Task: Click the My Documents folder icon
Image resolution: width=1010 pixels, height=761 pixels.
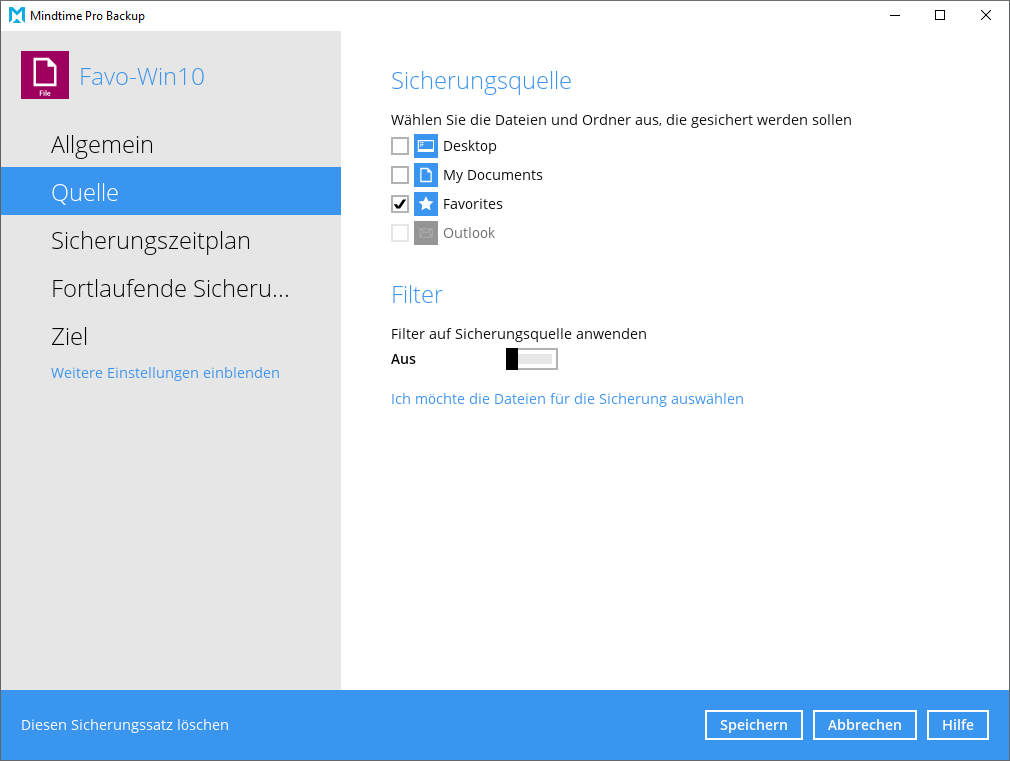Action: pyautogui.click(x=426, y=175)
